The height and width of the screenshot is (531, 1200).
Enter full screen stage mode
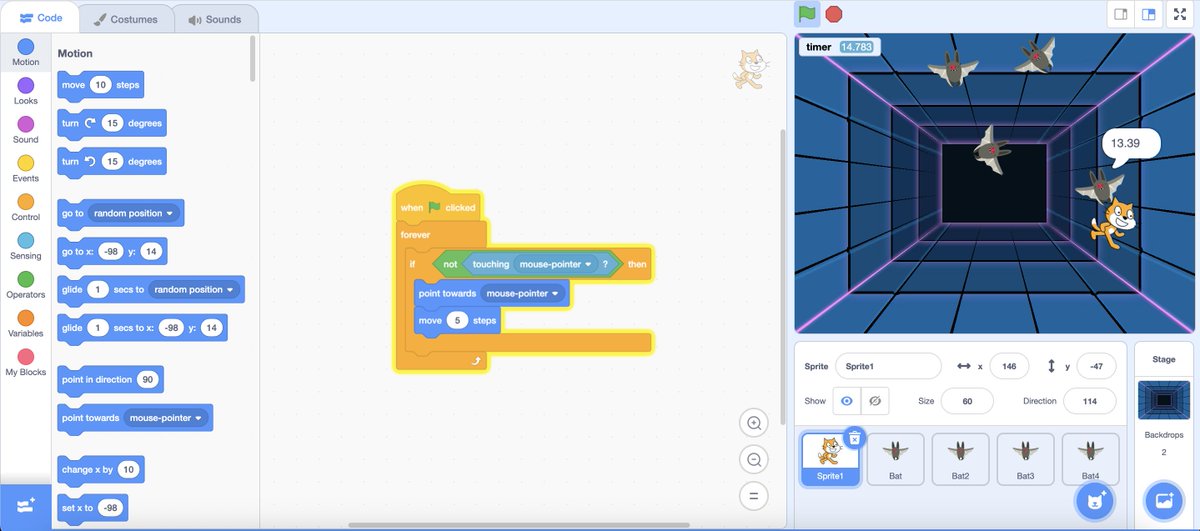[x=1182, y=15]
